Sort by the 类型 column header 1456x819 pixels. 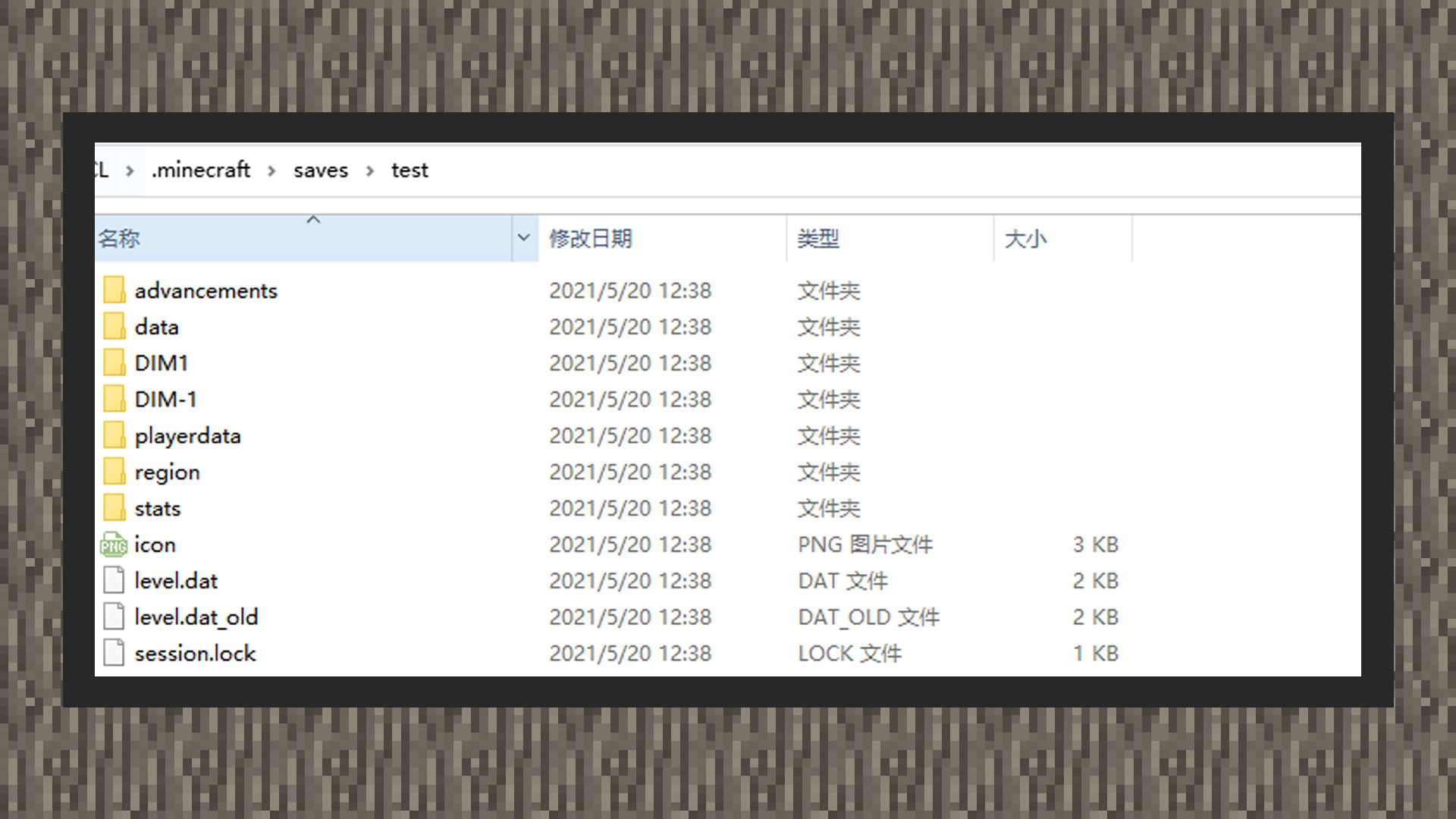(890, 238)
